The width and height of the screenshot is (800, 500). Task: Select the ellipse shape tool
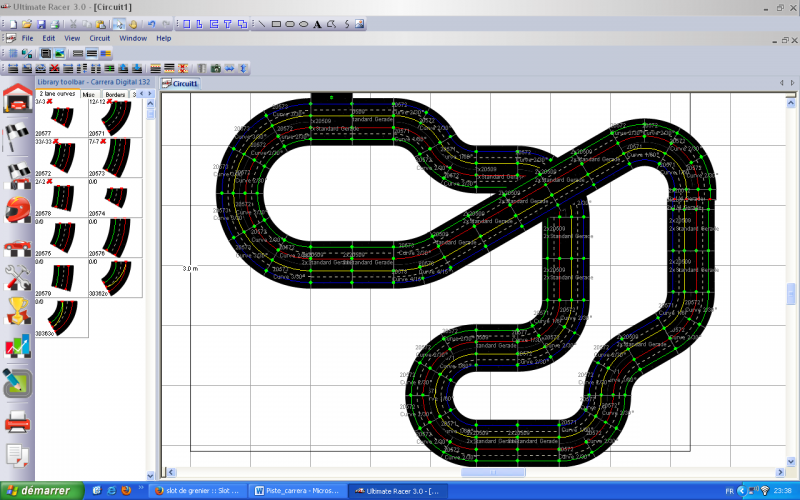pyautogui.click(x=289, y=23)
